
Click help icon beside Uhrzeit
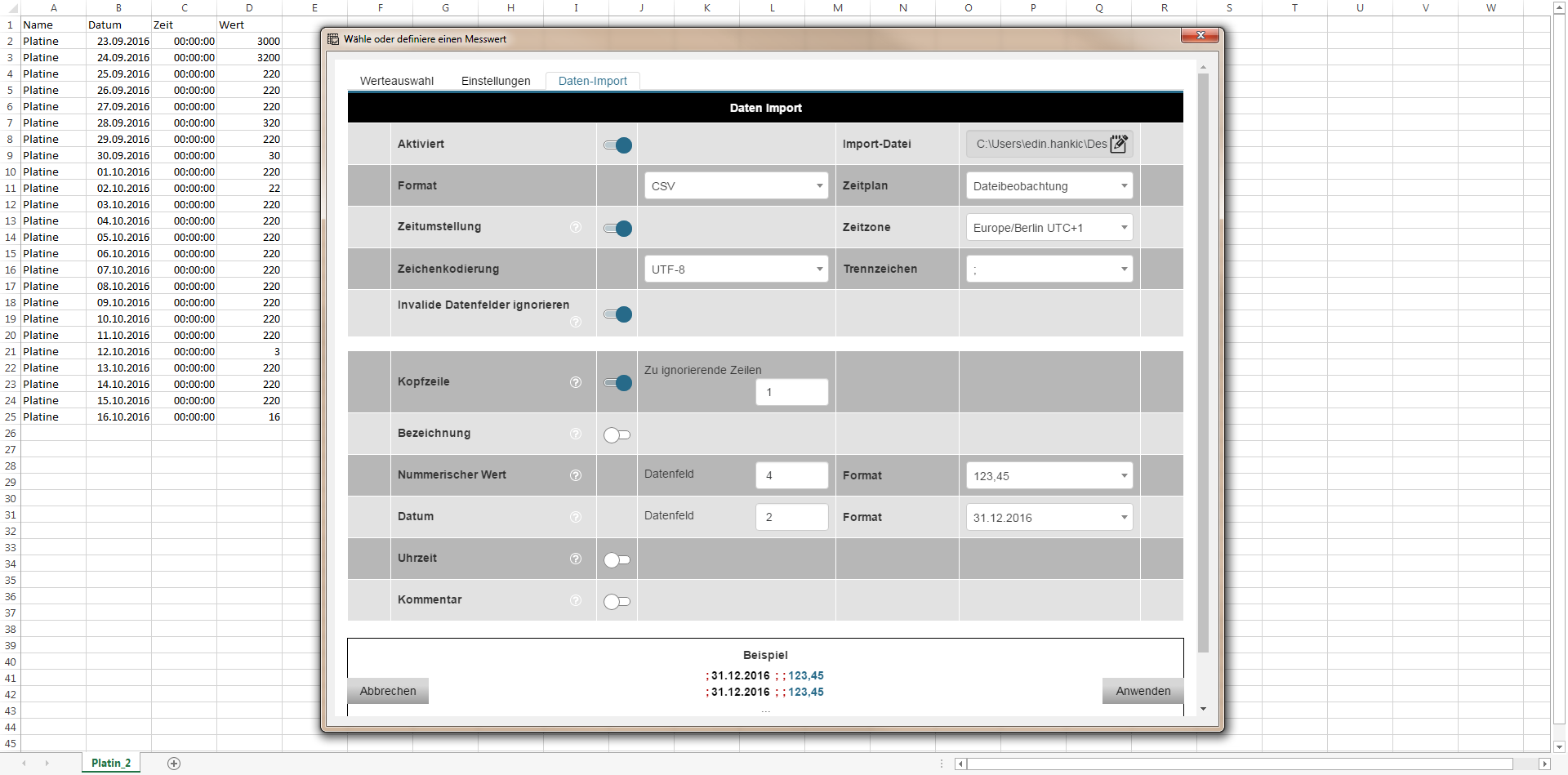point(576,559)
